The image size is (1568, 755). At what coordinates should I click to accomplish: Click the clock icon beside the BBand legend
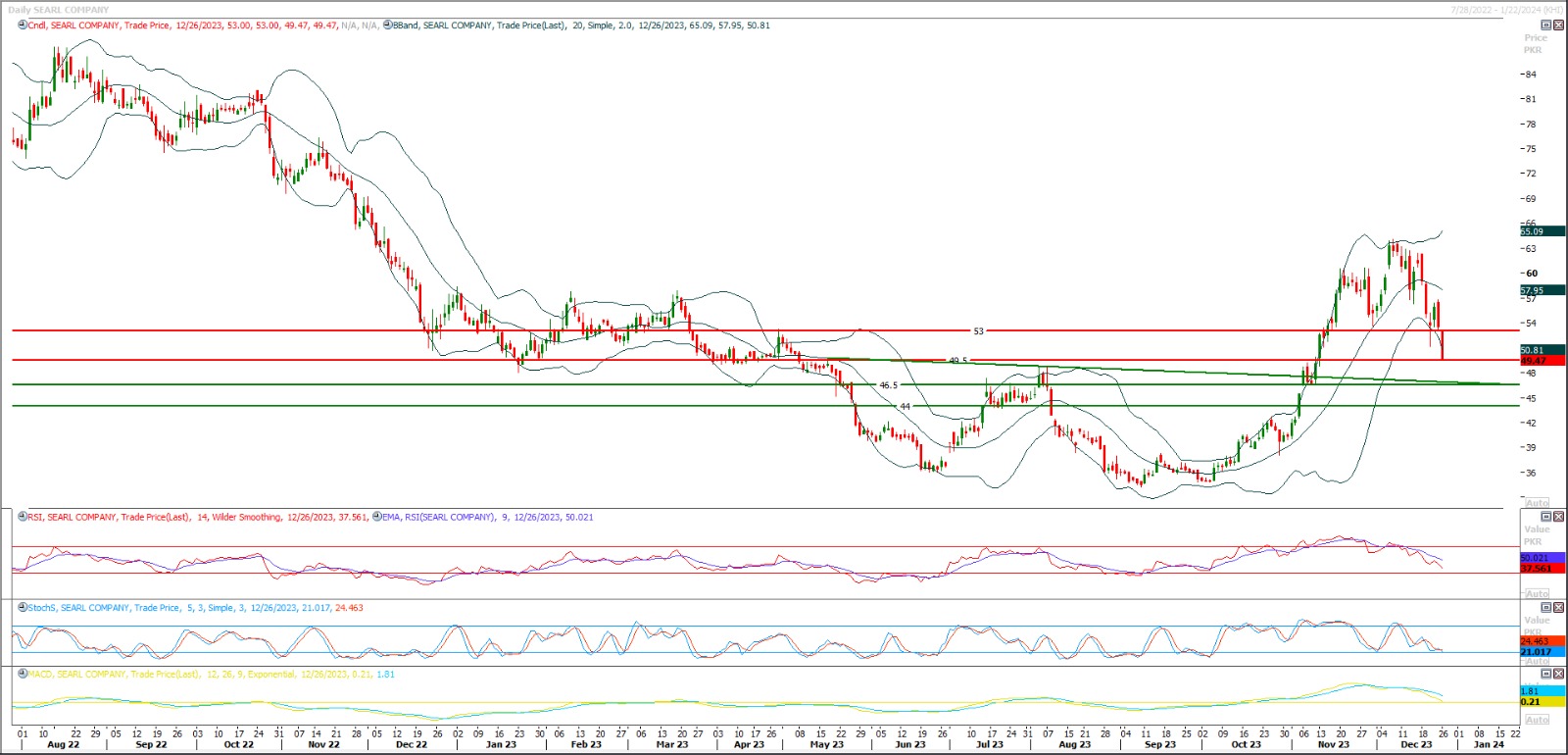tap(388, 25)
